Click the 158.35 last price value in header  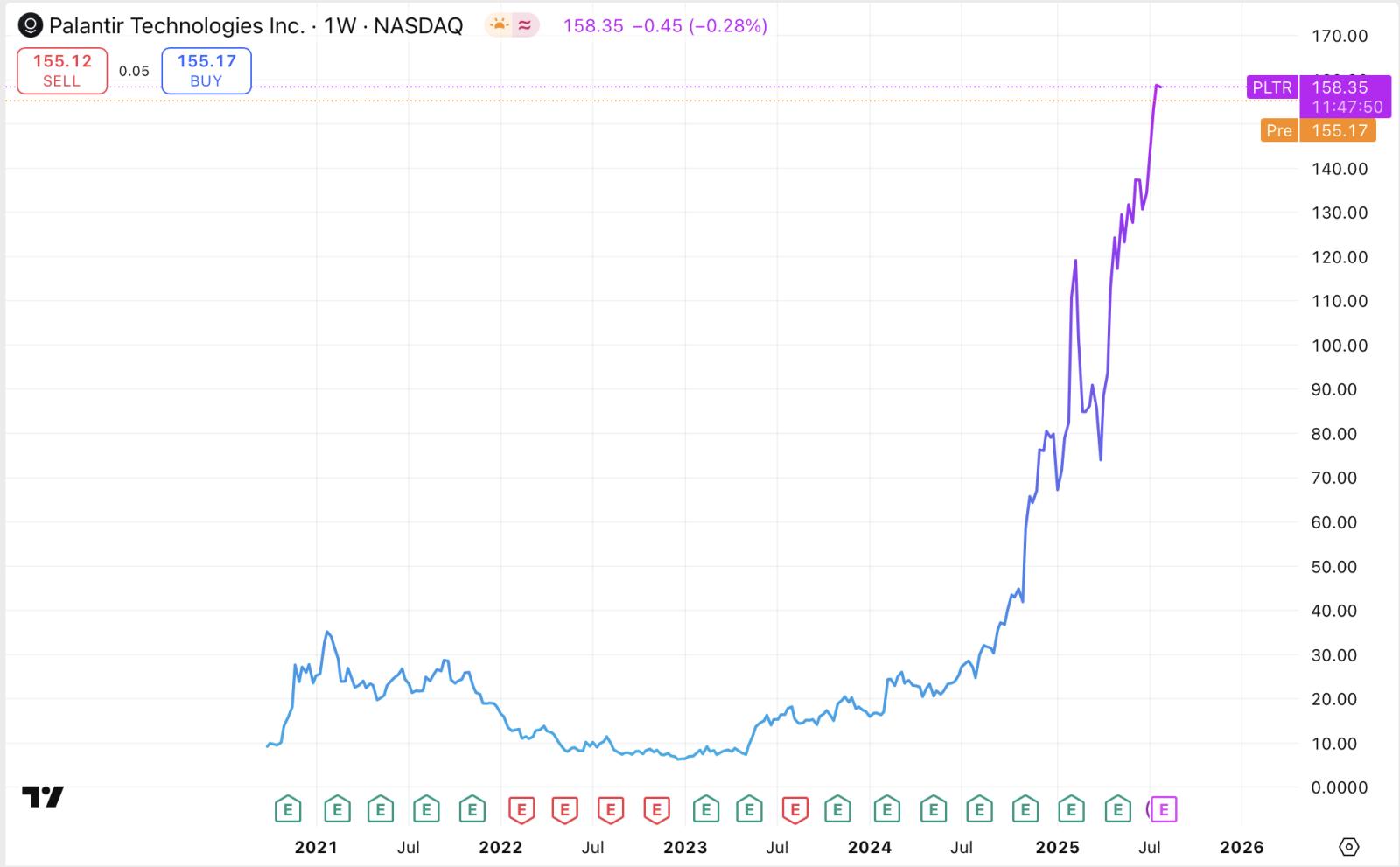point(593,25)
